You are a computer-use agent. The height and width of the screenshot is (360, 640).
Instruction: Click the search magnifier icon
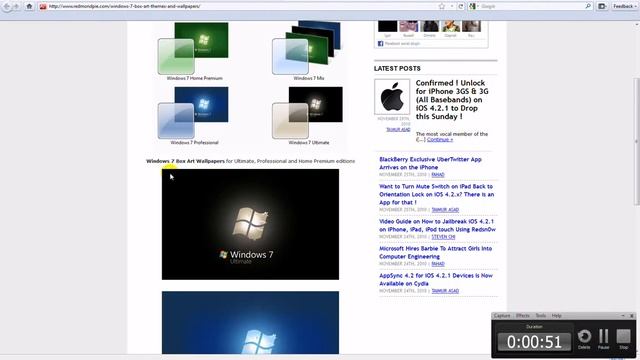pyautogui.click(x=588, y=6)
